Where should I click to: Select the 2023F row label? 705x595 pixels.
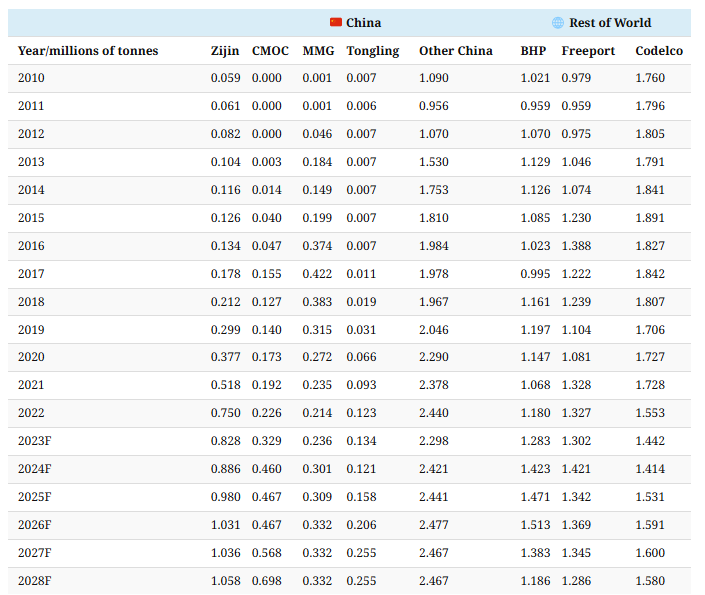[x=34, y=441]
